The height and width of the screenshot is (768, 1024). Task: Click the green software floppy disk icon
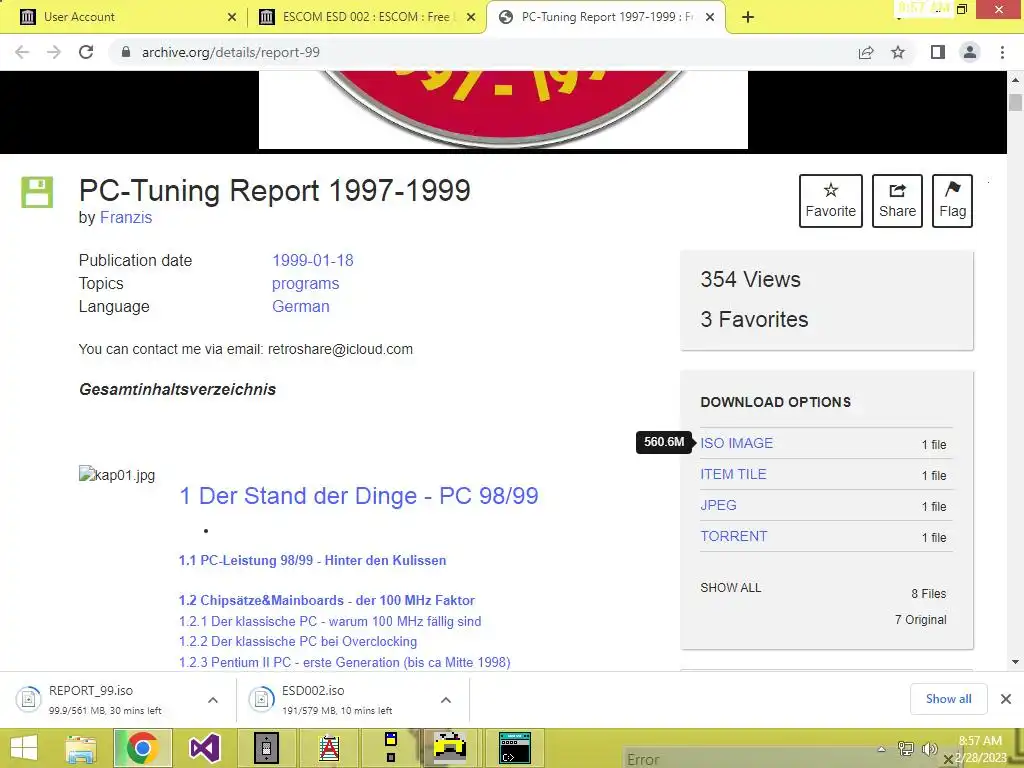[37, 192]
